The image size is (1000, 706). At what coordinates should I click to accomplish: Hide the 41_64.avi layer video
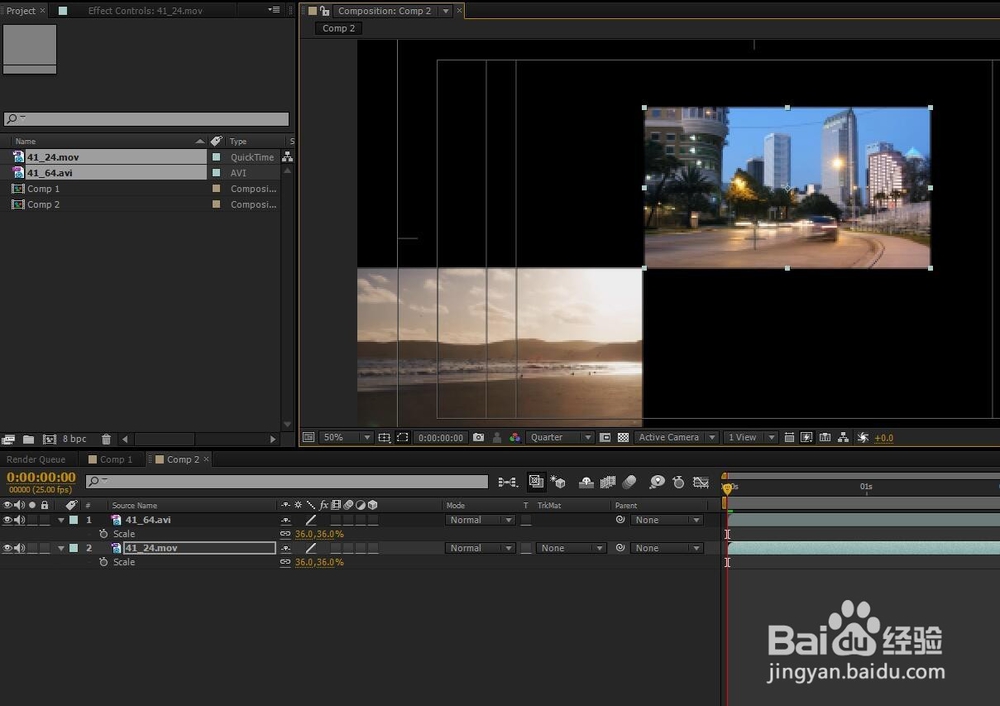(x=8, y=520)
